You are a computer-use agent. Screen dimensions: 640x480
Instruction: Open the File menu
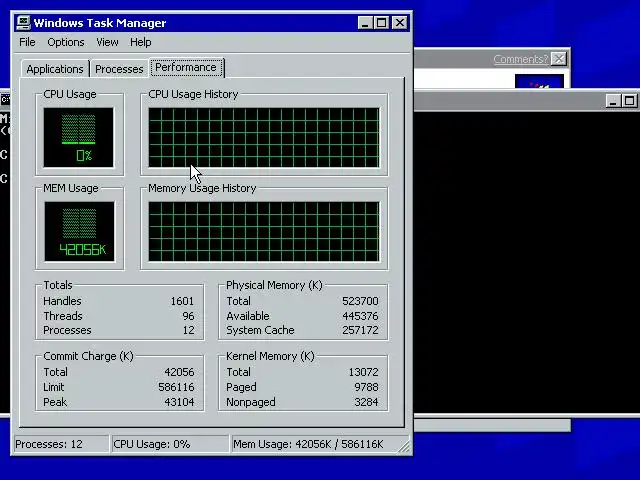click(x=27, y=42)
